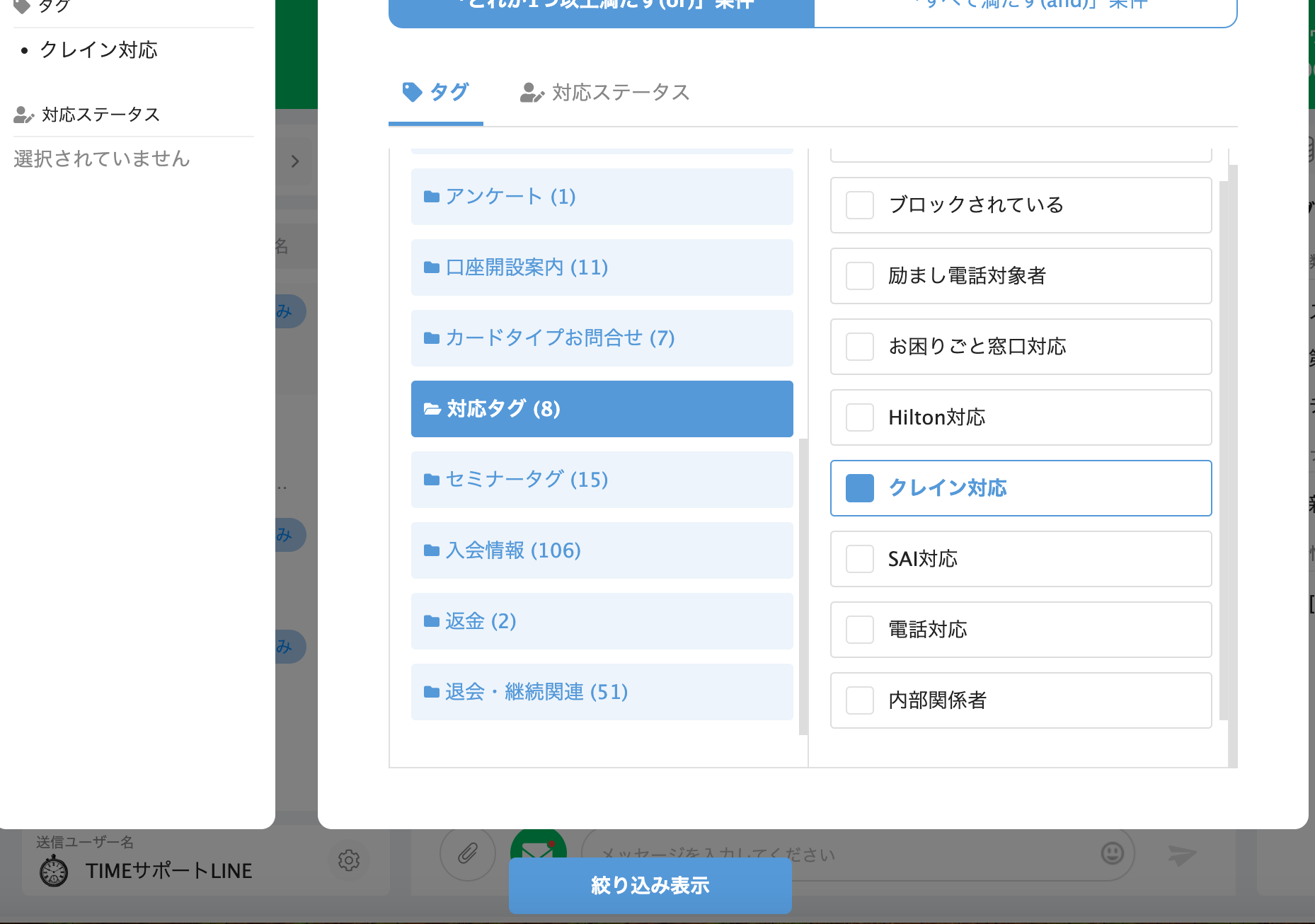Click the person icon next to 対応ステータス
This screenshot has height=924, width=1315.
(23, 115)
